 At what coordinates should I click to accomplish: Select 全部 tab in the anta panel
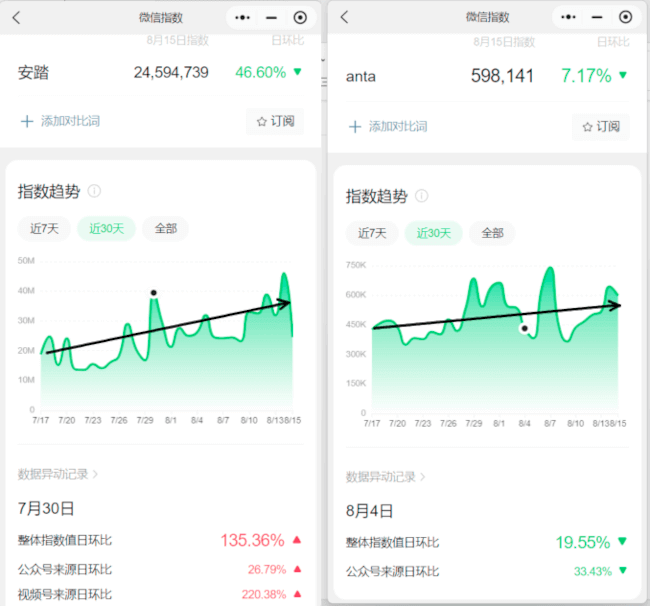coord(492,233)
